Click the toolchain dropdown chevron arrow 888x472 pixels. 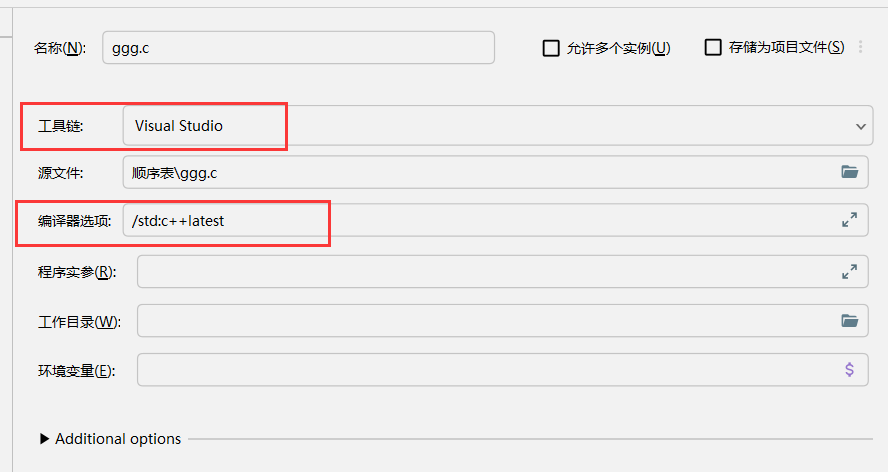861,127
